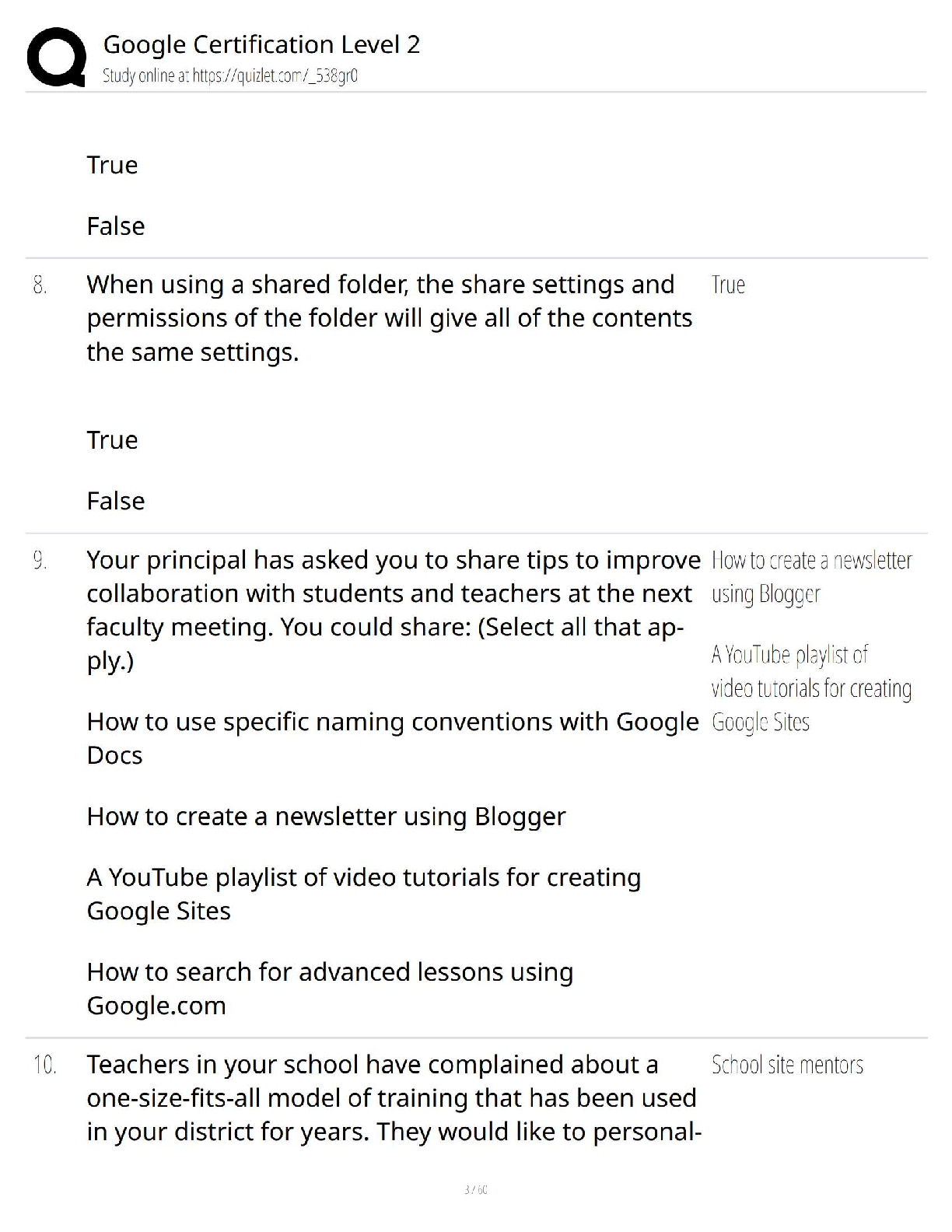Click question 8 shared folder text
This screenshot has height=1232, width=952.
tap(389, 318)
